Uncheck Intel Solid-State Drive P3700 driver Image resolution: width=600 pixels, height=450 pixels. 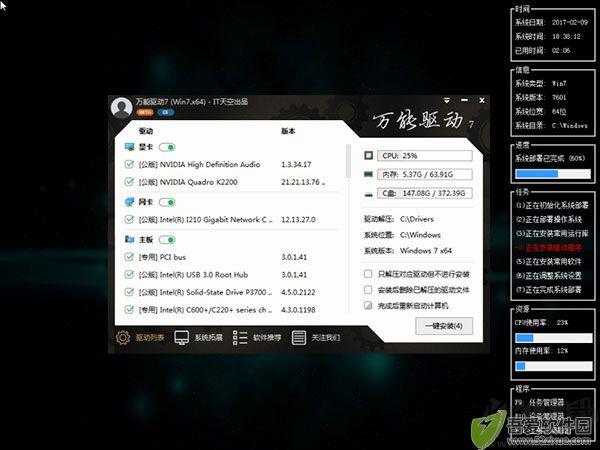[x=129, y=292]
